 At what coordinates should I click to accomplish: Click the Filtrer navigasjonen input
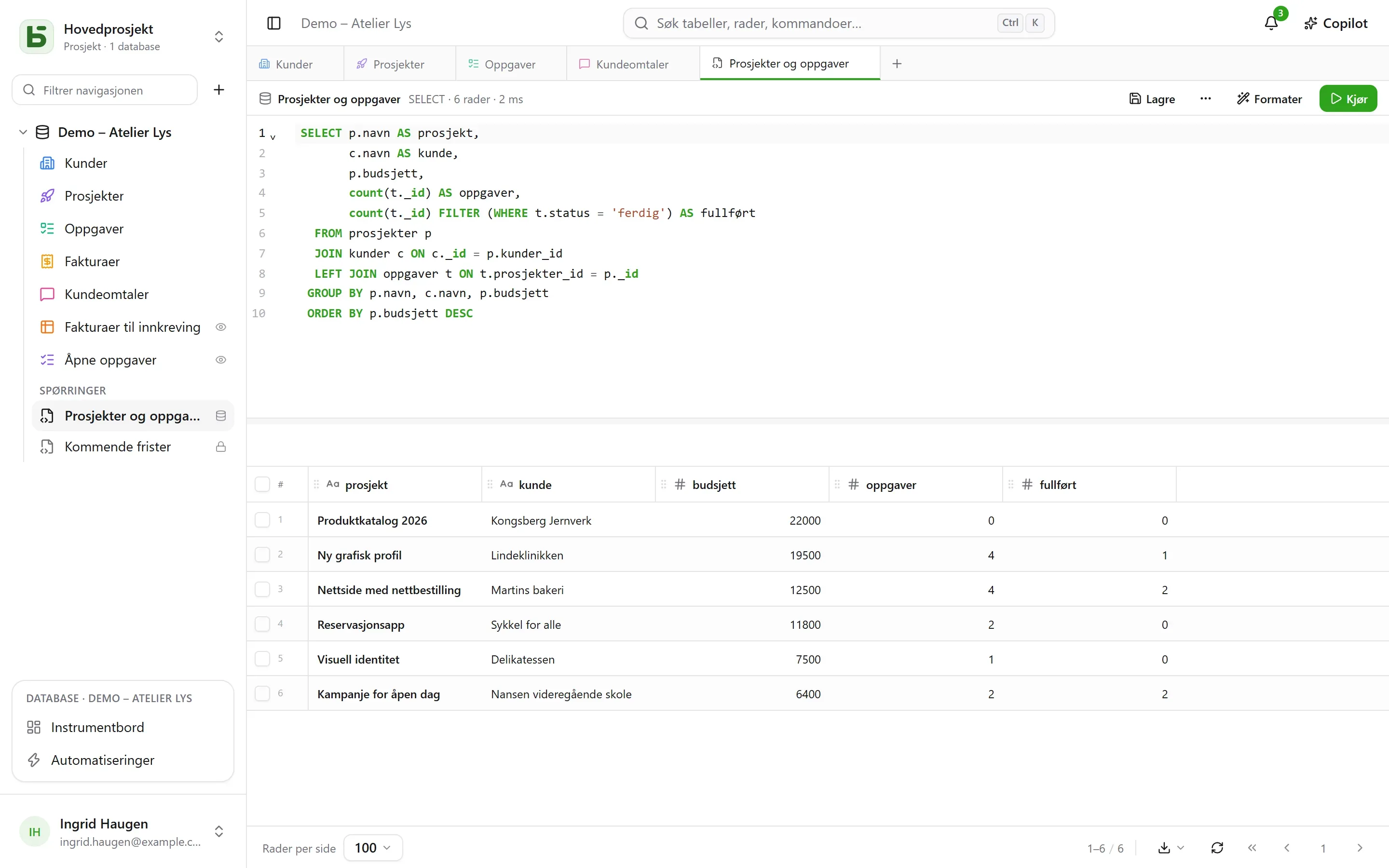point(105,90)
